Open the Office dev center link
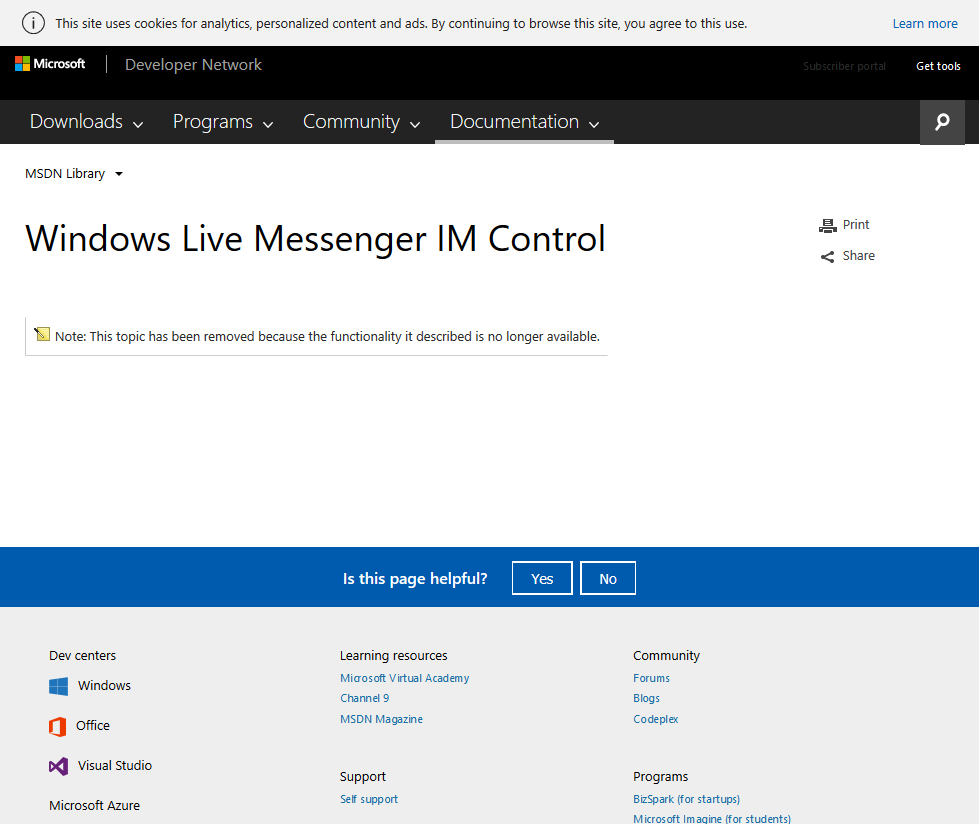 point(92,725)
